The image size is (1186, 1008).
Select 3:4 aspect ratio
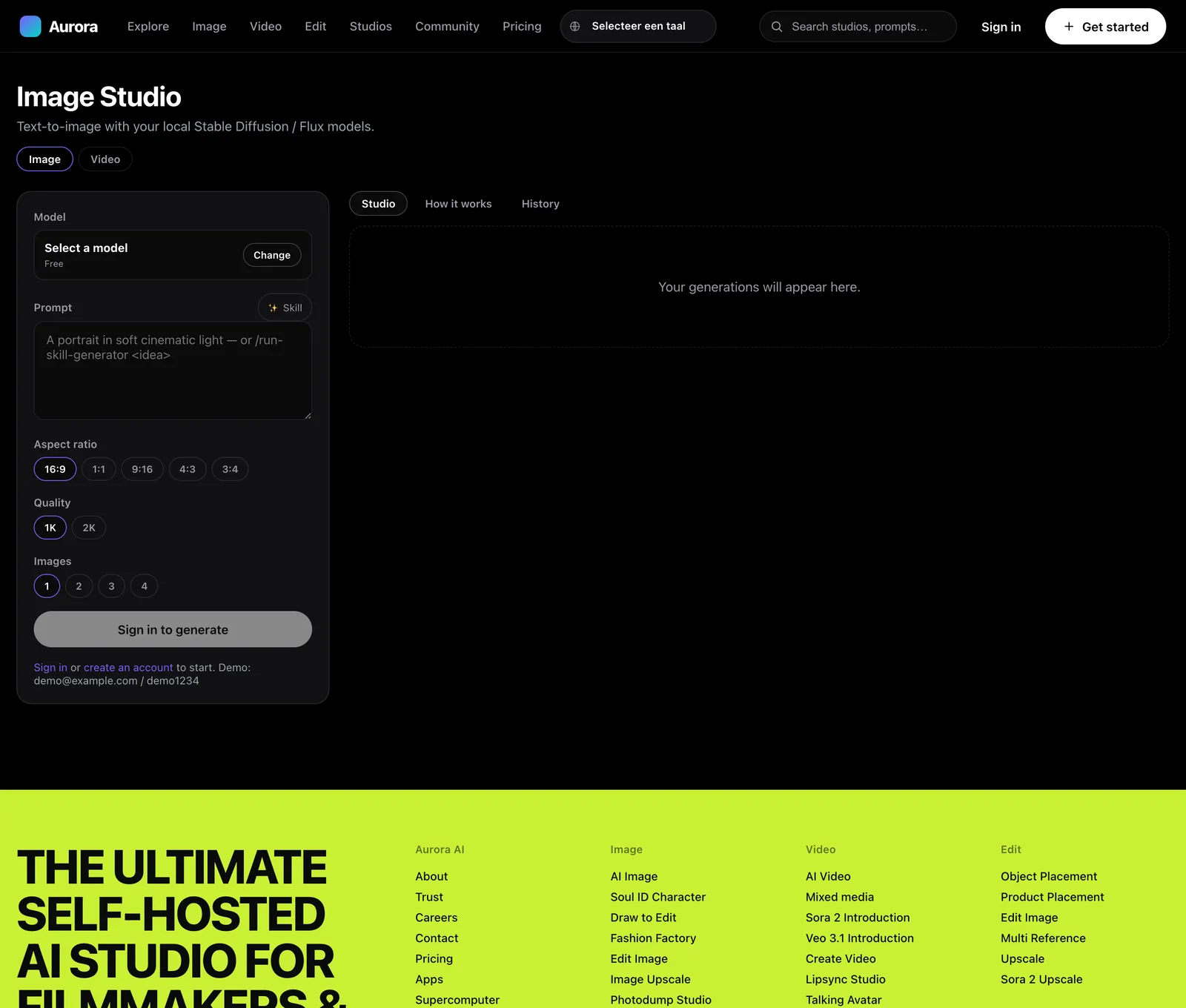230,469
